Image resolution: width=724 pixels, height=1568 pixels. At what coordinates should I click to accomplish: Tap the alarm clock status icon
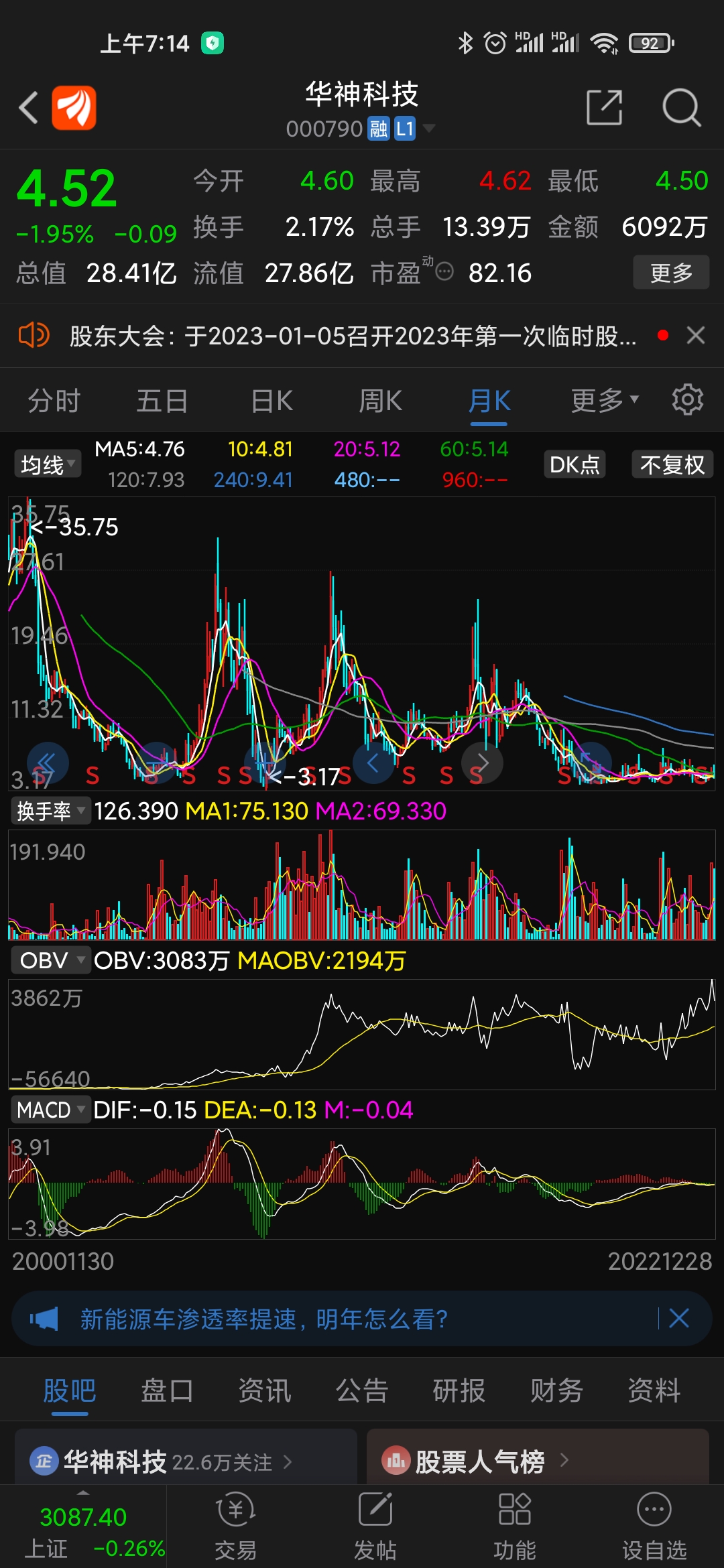tap(495, 44)
